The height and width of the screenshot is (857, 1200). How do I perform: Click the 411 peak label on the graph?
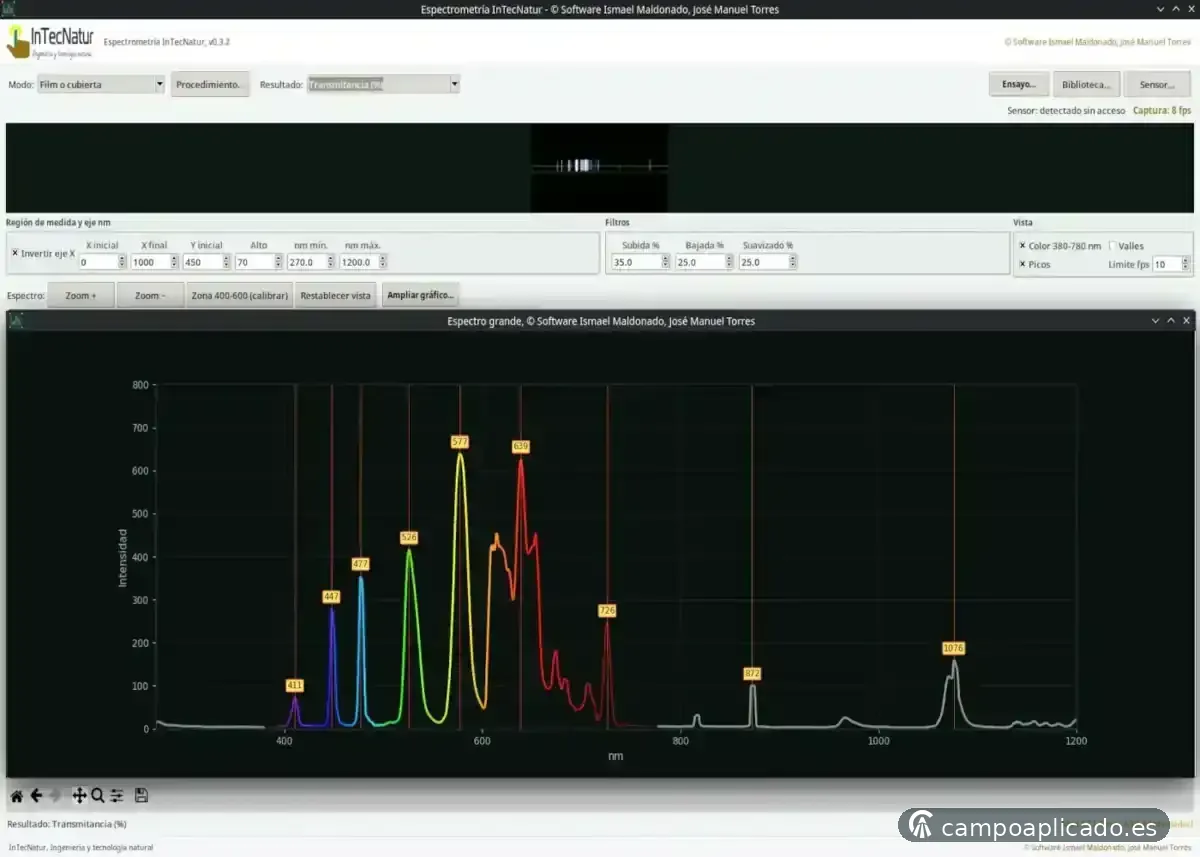(x=295, y=686)
